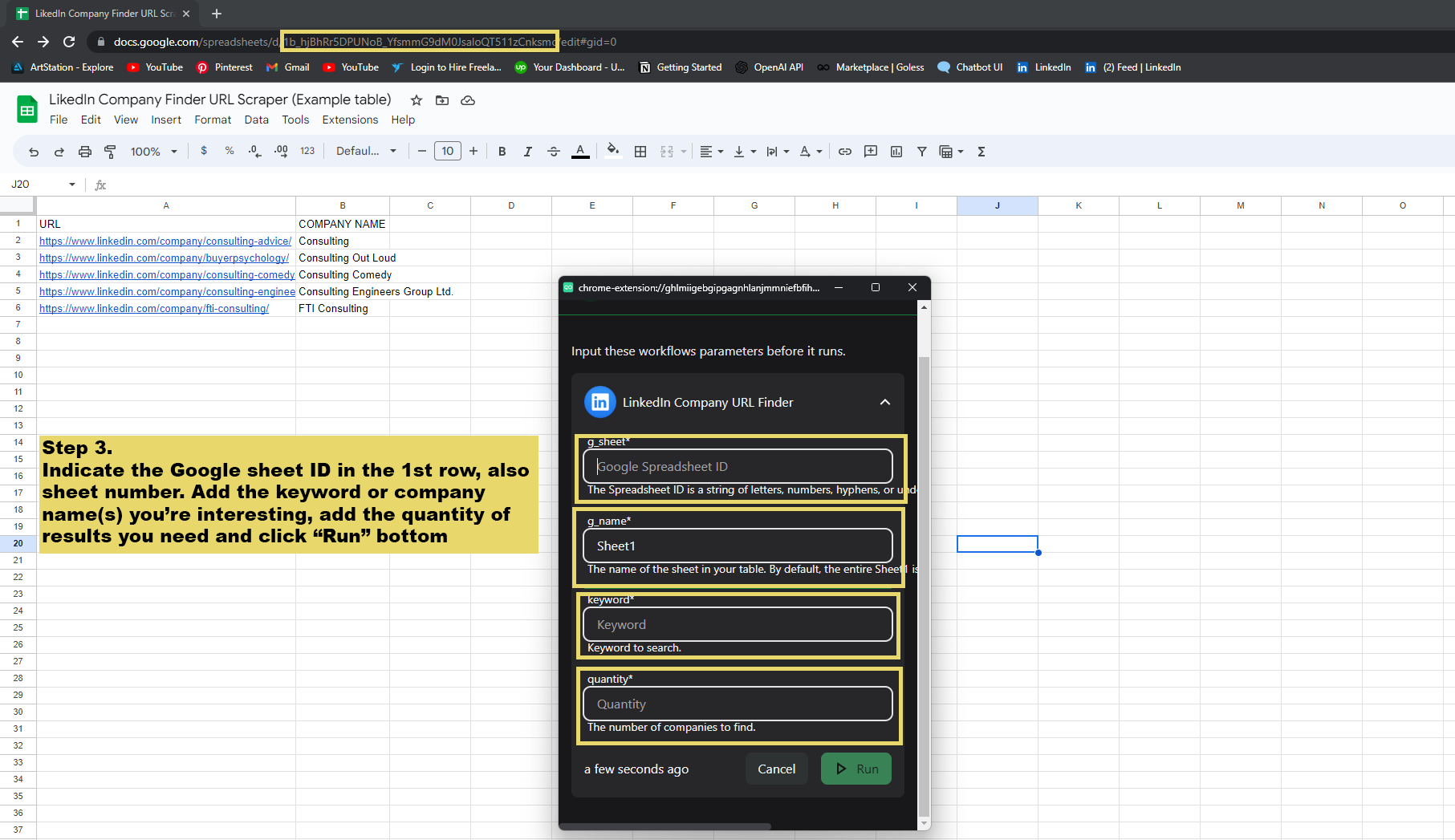Click the Functions sigma icon

tap(982, 152)
